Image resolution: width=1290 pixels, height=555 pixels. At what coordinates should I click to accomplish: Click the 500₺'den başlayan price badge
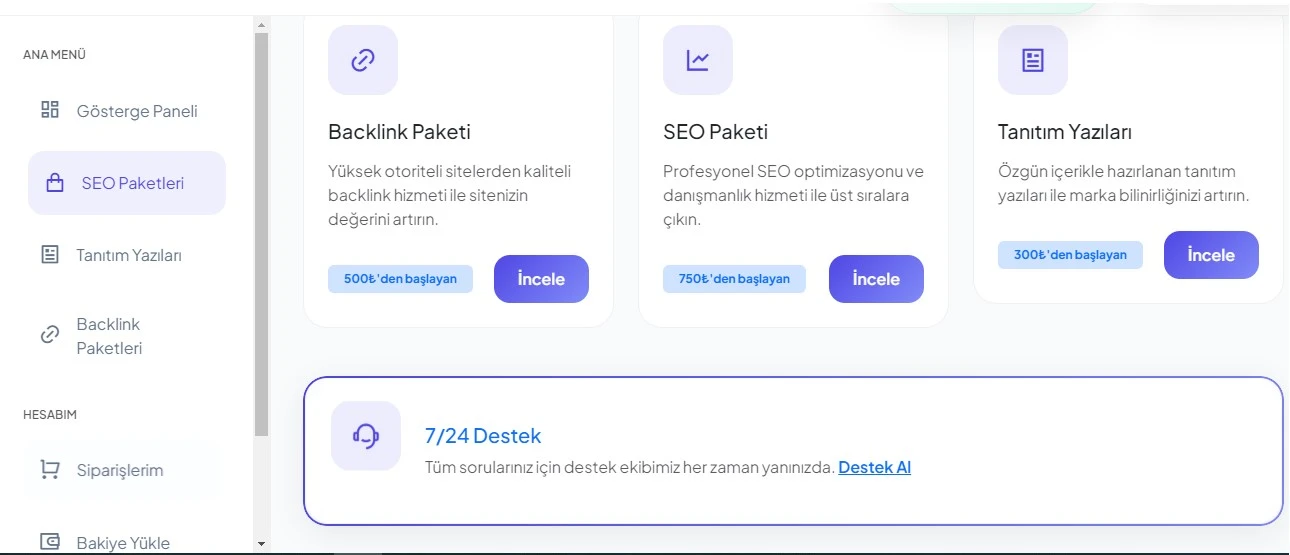[400, 279]
